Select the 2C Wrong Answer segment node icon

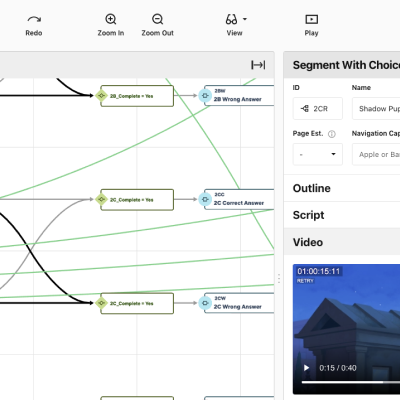click(x=205, y=303)
